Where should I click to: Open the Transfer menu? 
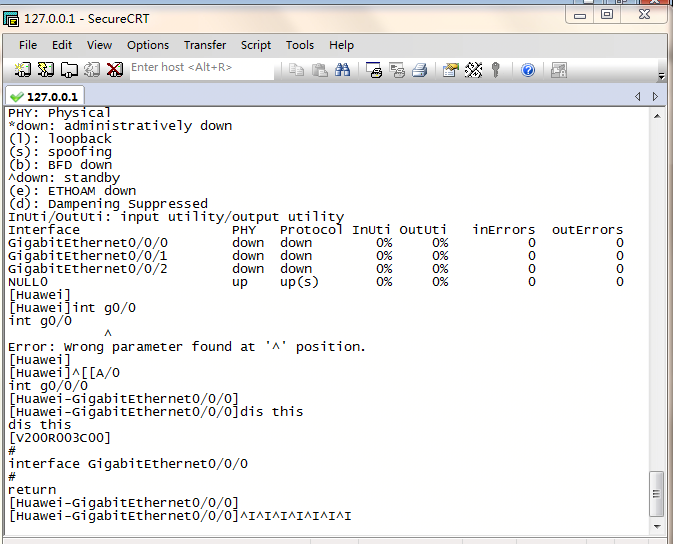205,45
